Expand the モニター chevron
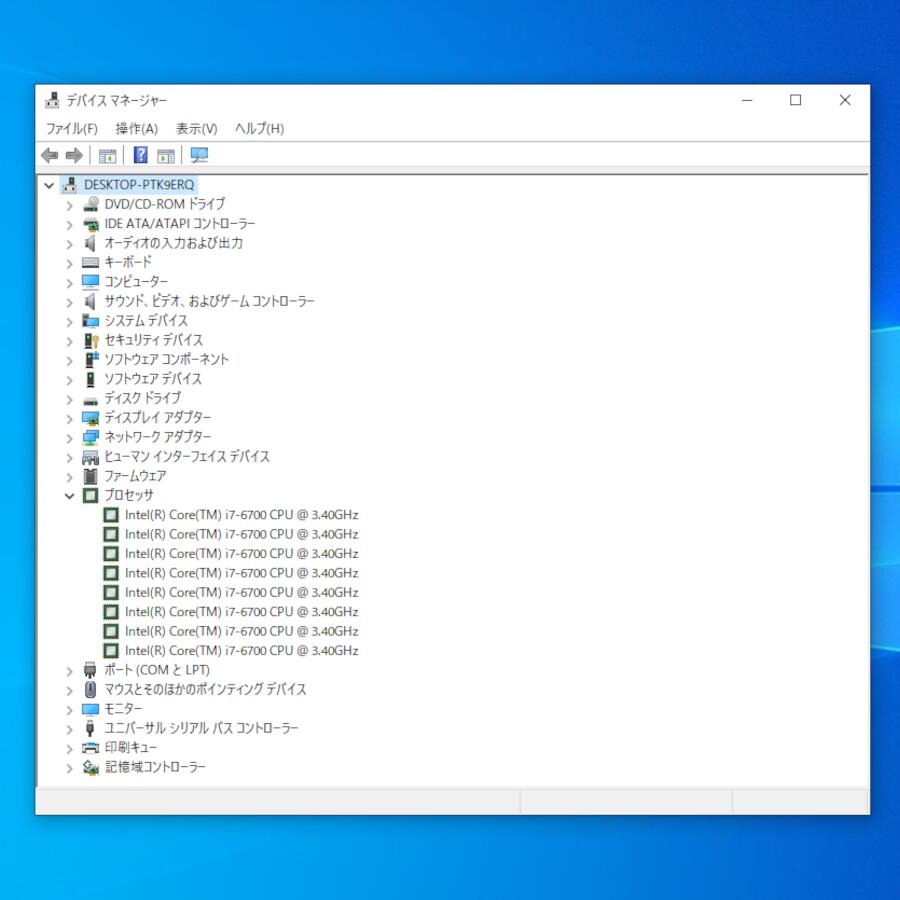Screen dimensions: 900x900 [x=69, y=710]
